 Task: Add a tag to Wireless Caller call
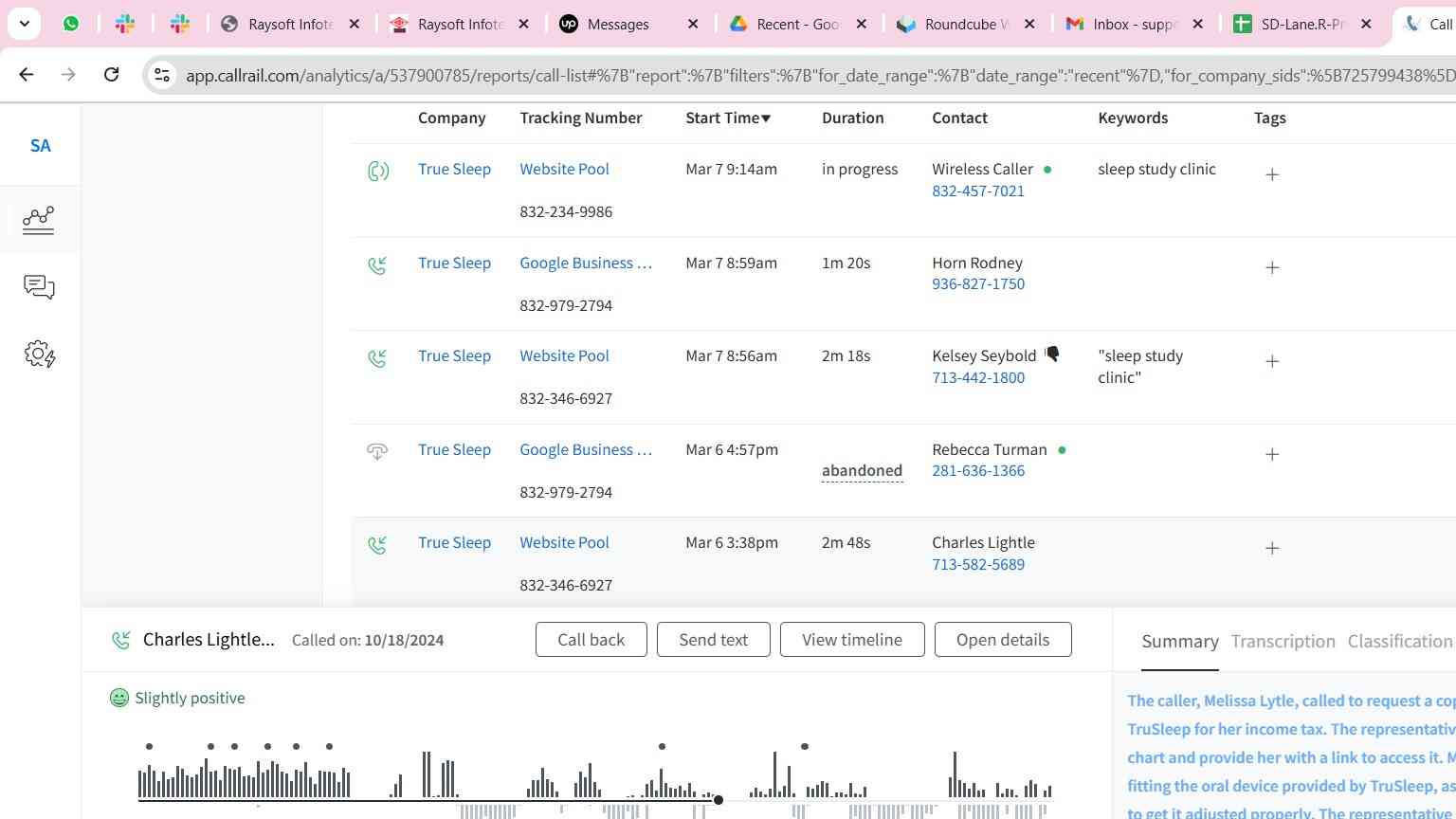1272,174
